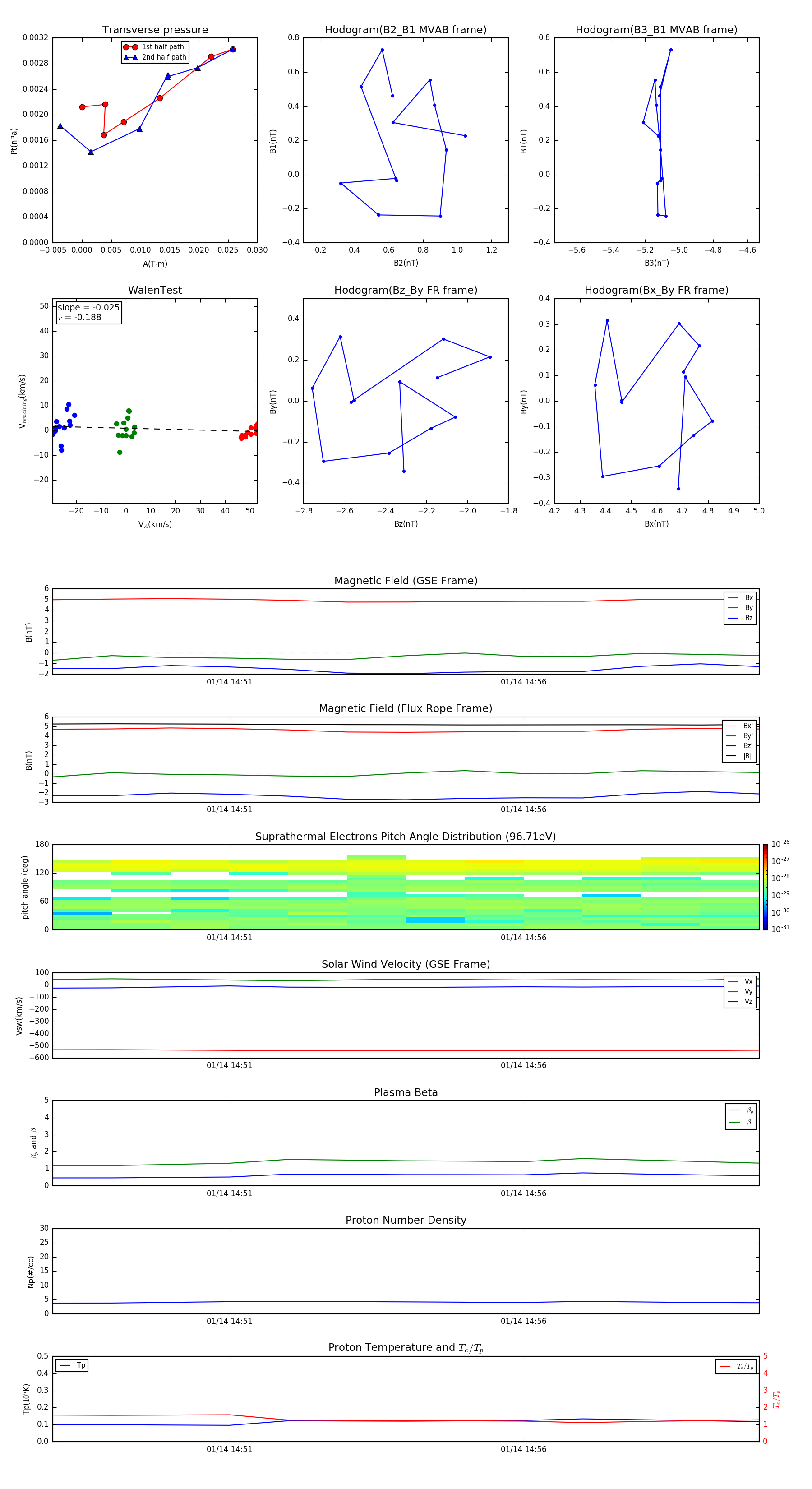Click the 'Bx(nT)' x-axis label
Viewport: 812px width, 1489px height.
pos(656,524)
